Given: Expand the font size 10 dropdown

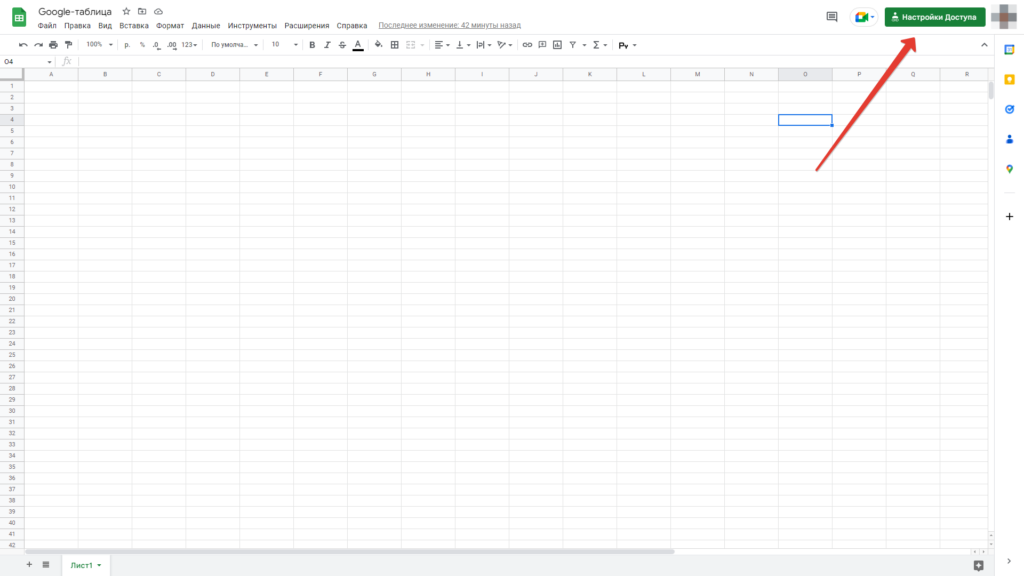Looking at the screenshot, I should [x=285, y=45].
